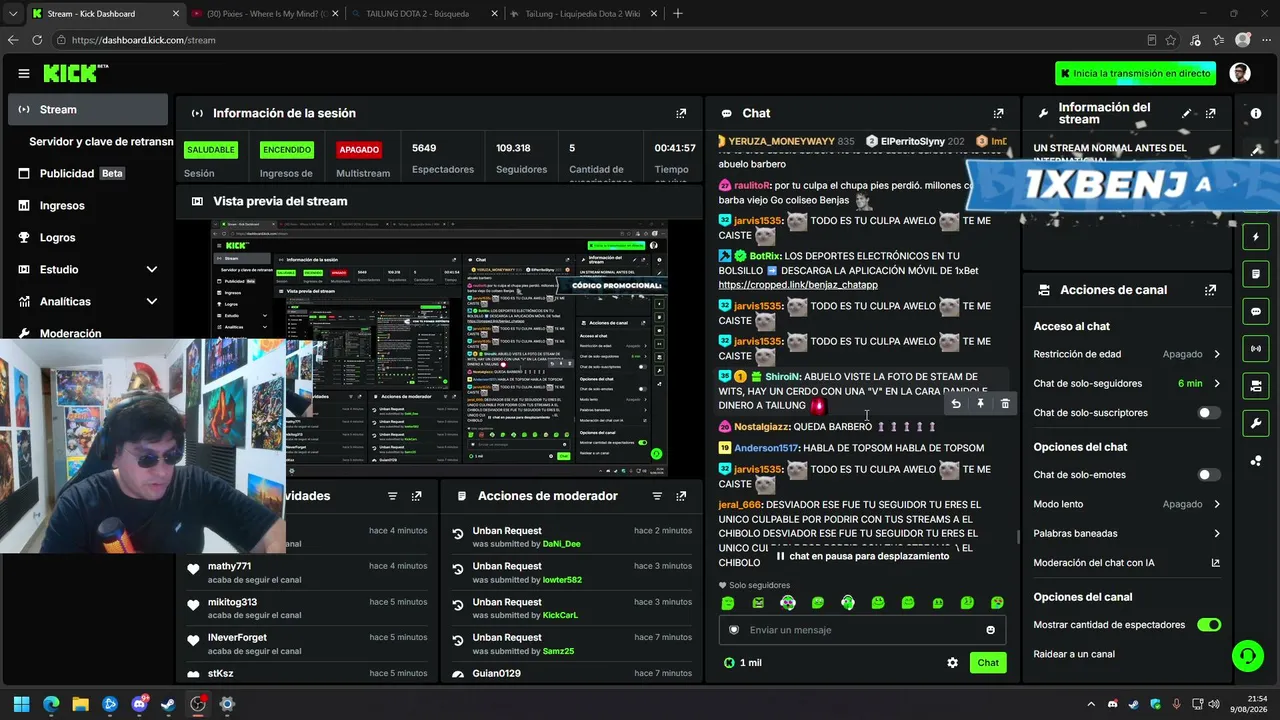Pin ShiroiN's chat message

(x=980, y=404)
